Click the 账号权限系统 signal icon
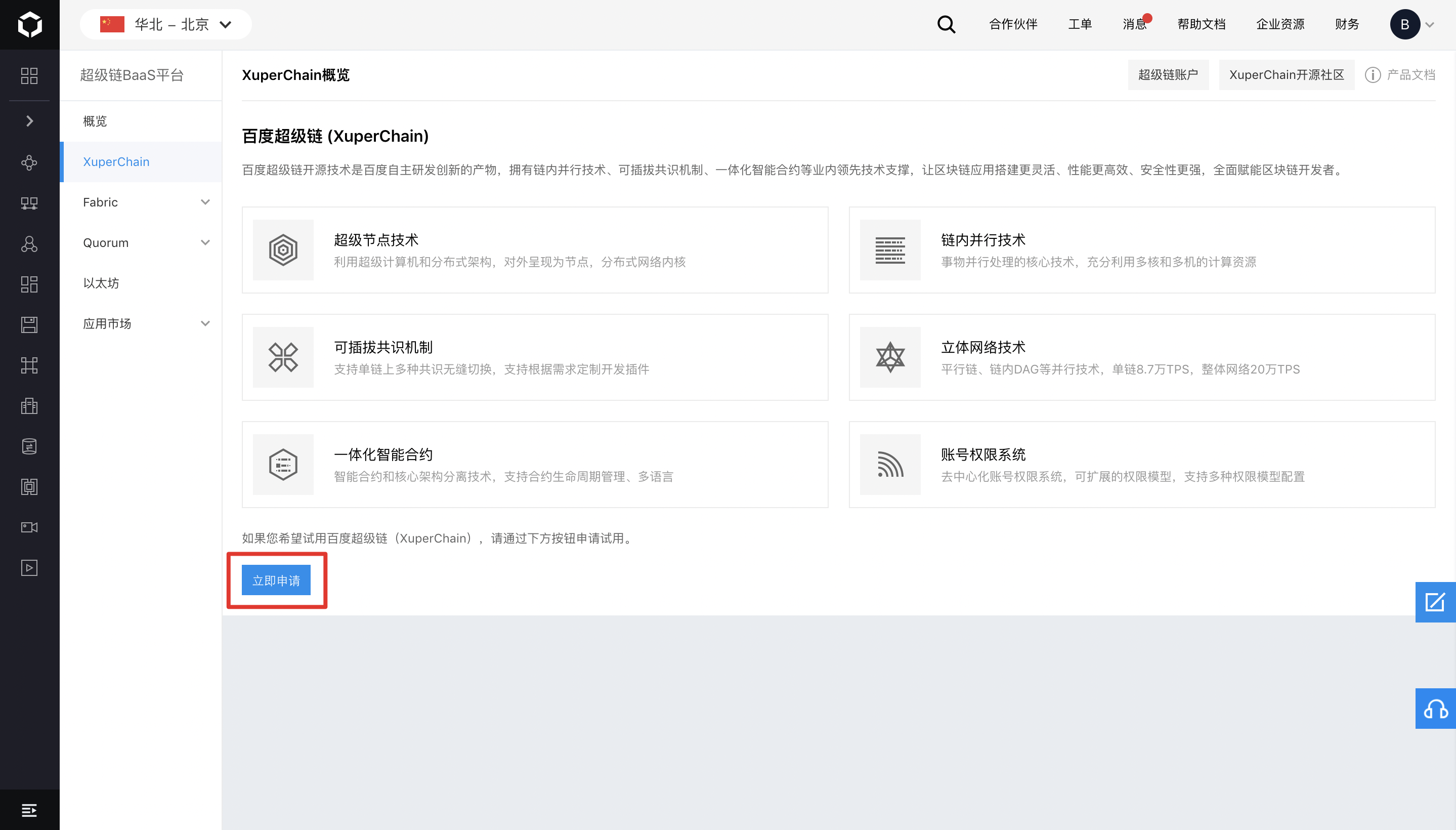Viewport: 1456px width, 830px height. pyautogui.click(x=890, y=464)
